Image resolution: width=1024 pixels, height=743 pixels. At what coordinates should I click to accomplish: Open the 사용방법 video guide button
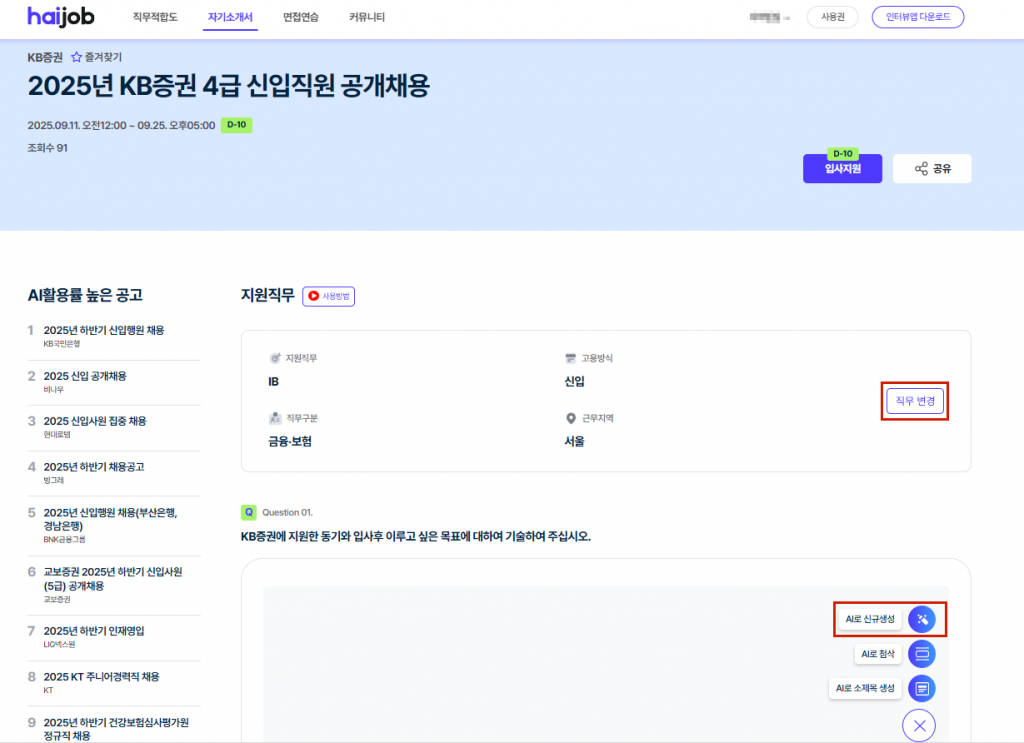pos(328,296)
